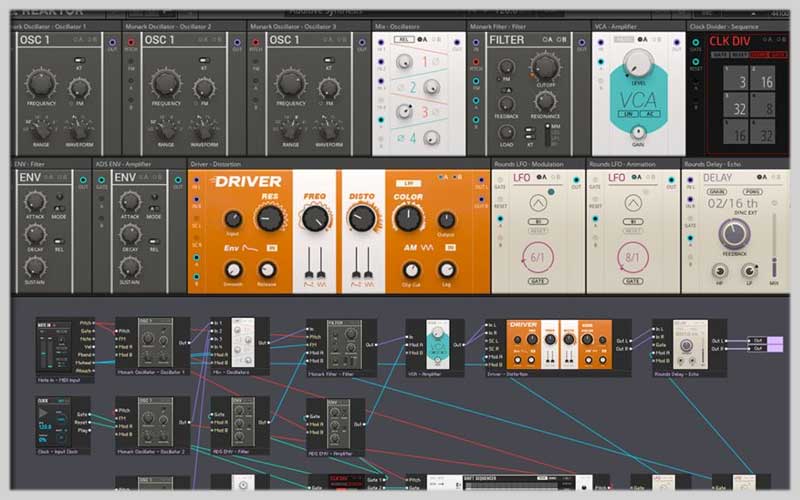Viewport: 800px width, 500px height.
Task: Click the Waveform knob on Oscillator 1
Action: [x=79, y=129]
